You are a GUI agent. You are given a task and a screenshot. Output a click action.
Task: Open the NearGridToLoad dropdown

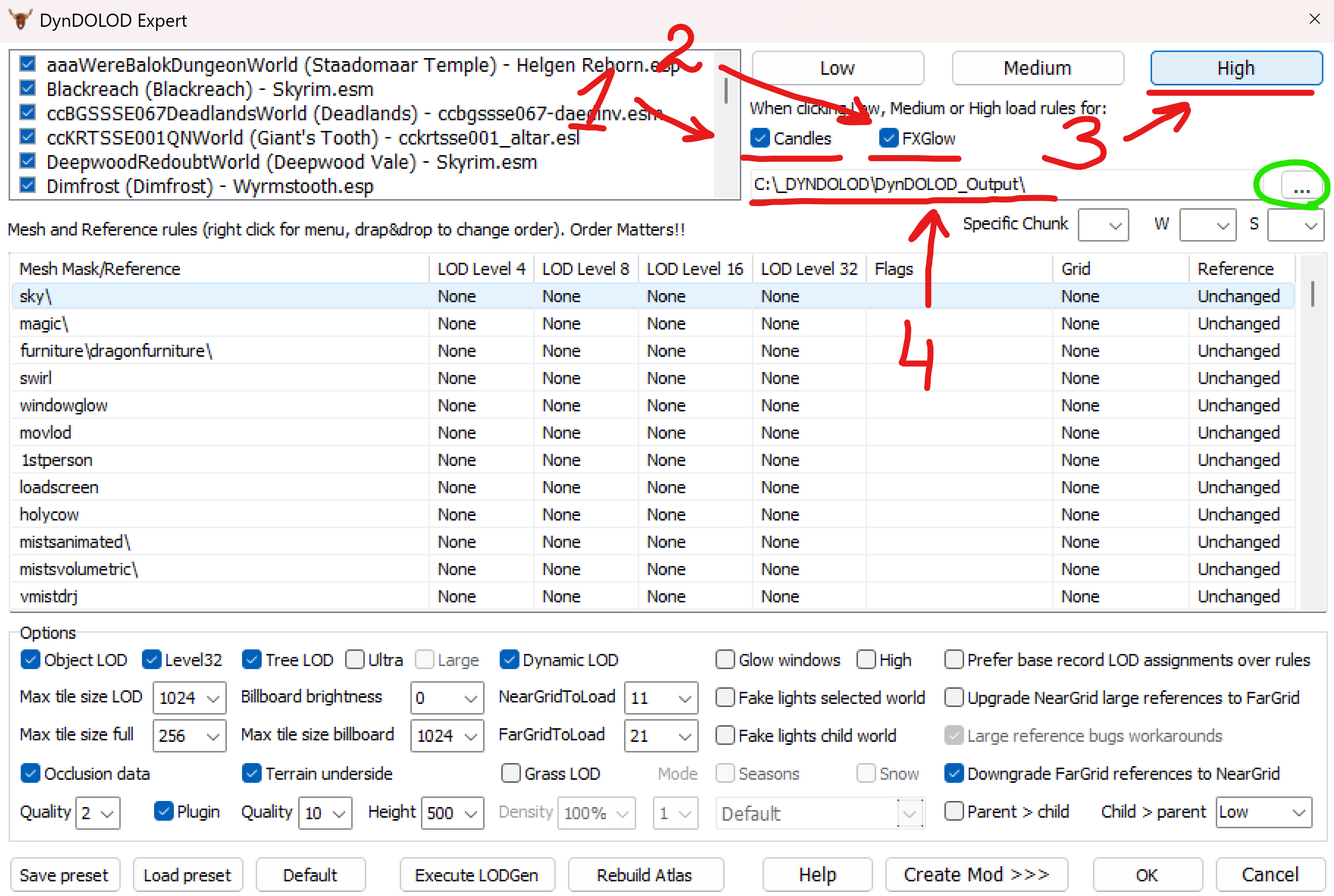point(661,698)
